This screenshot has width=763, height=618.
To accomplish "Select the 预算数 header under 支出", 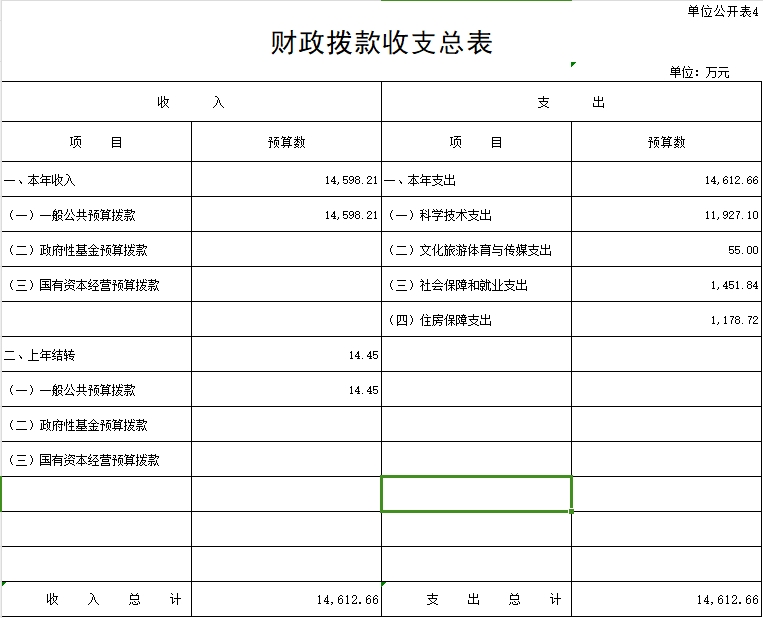I will (667, 142).
